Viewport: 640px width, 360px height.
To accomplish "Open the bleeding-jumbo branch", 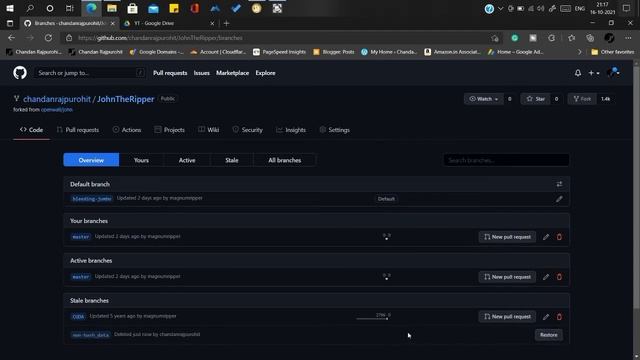I will click(x=91, y=199).
